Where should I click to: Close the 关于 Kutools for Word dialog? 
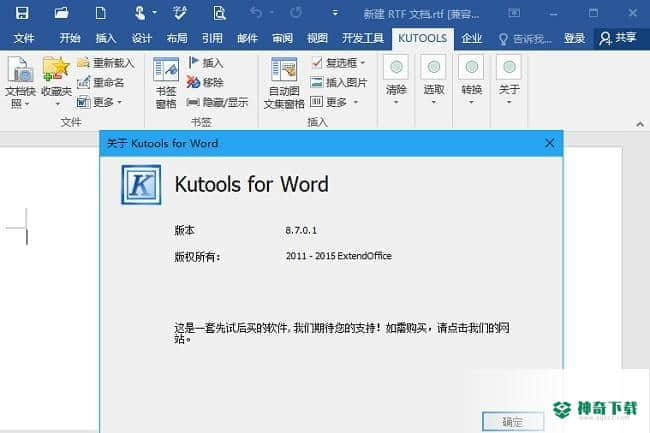[550, 143]
